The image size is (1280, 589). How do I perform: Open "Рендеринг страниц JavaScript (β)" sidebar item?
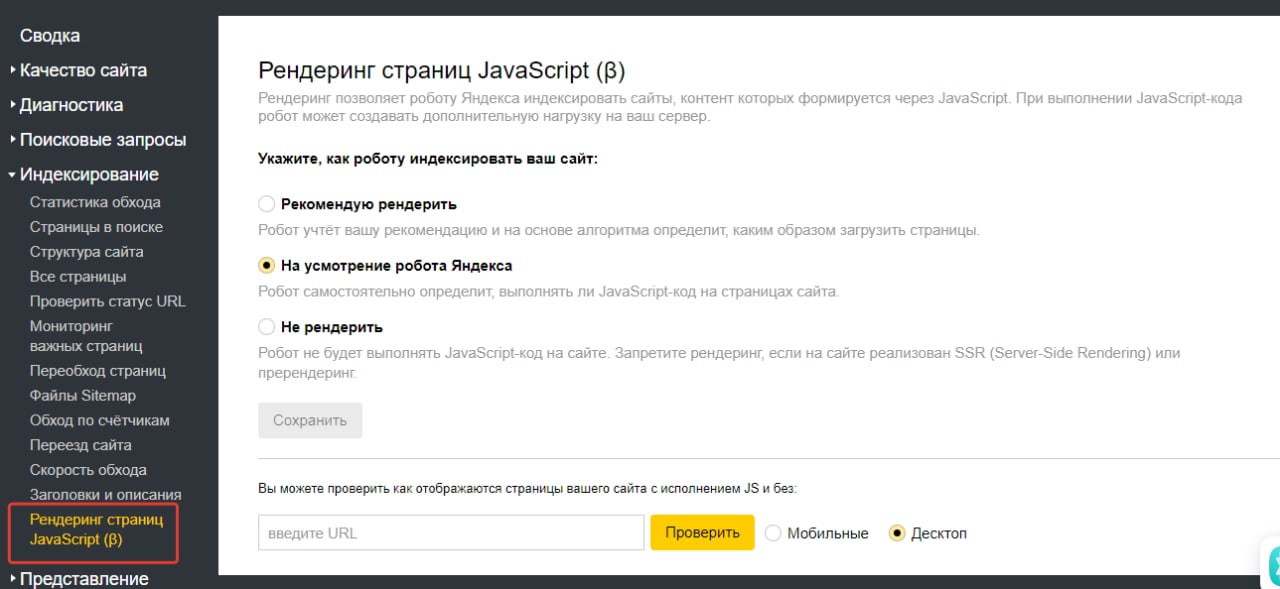[x=96, y=530]
